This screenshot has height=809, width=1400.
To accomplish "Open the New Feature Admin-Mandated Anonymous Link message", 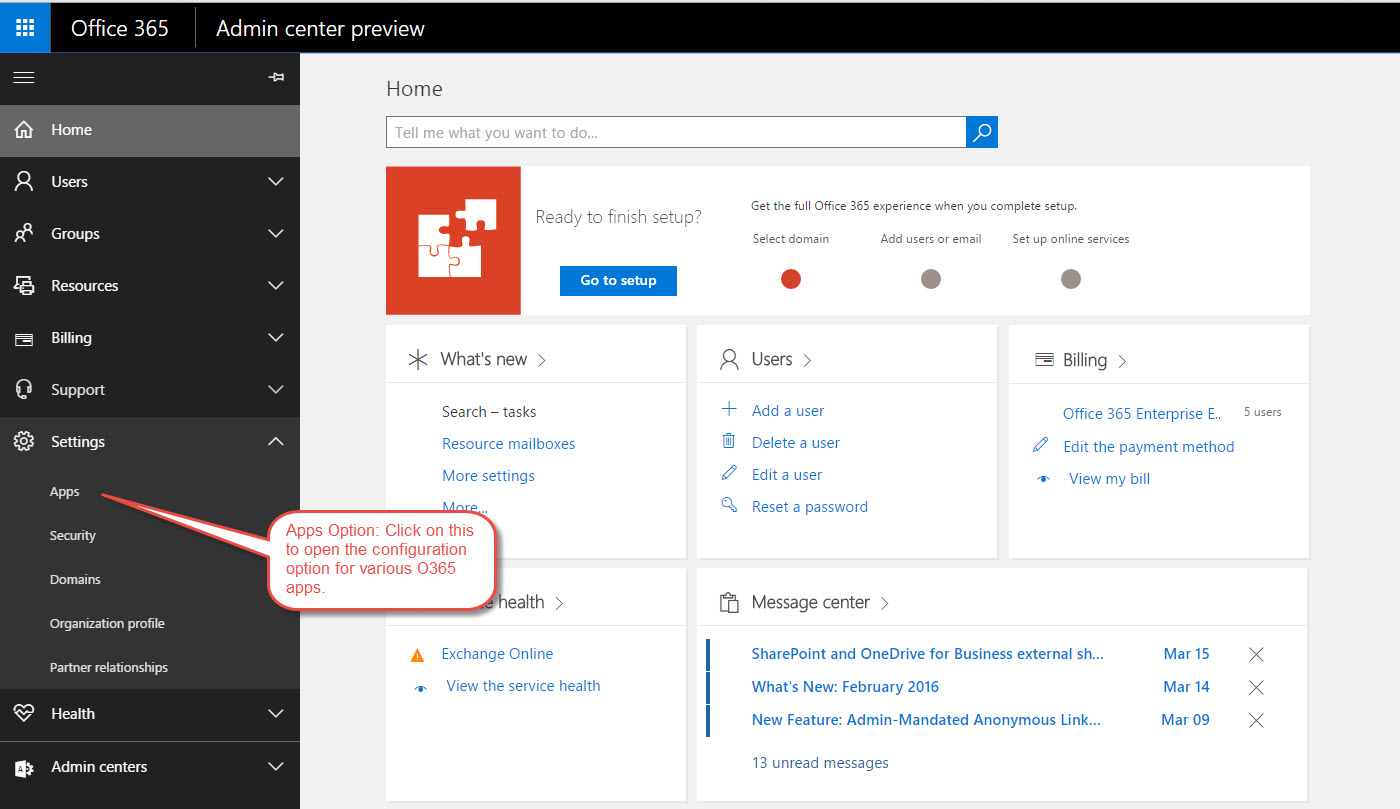I will (x=926, y=720).
